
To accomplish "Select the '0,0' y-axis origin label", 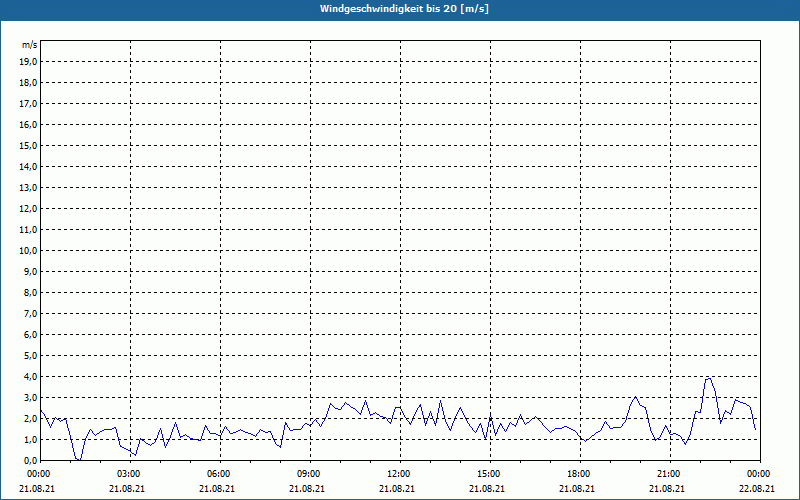I will click(x=31, y=460).
